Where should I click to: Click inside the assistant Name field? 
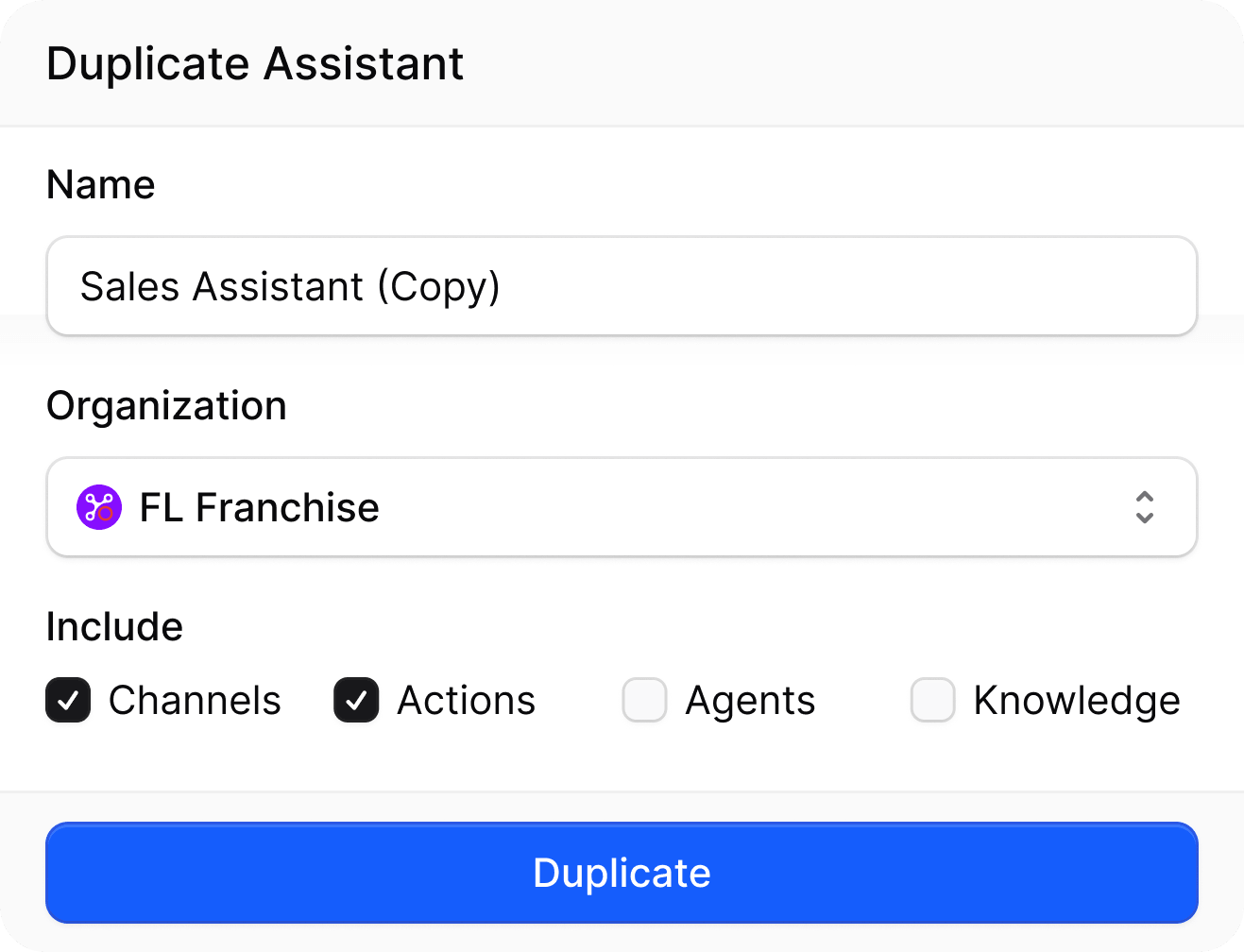tap(622, 286)
